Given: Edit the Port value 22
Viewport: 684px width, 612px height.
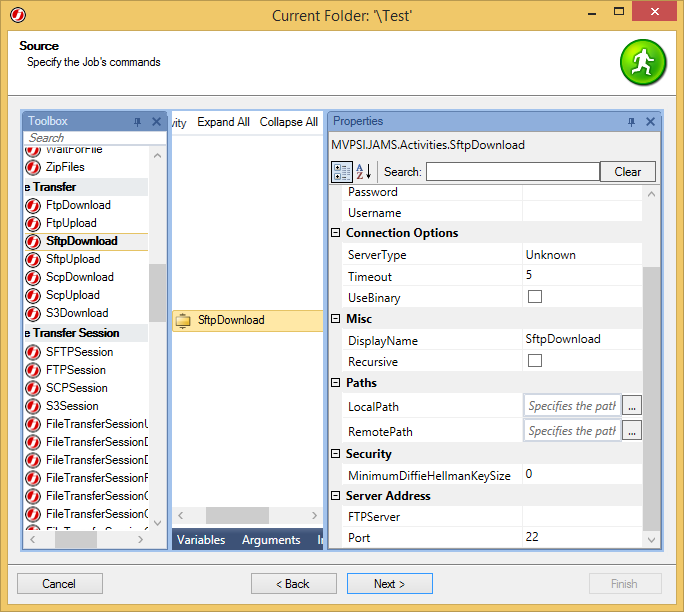Looking at the screenshot, I should (x=582, y=537).
